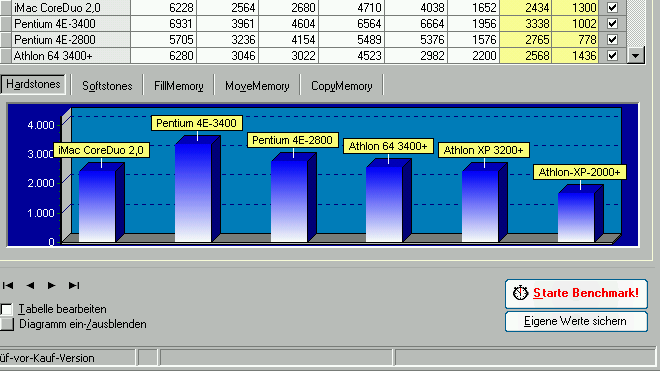Go to next record arrow
This screenshot has width=660, height=371.
tap(51, 286)
